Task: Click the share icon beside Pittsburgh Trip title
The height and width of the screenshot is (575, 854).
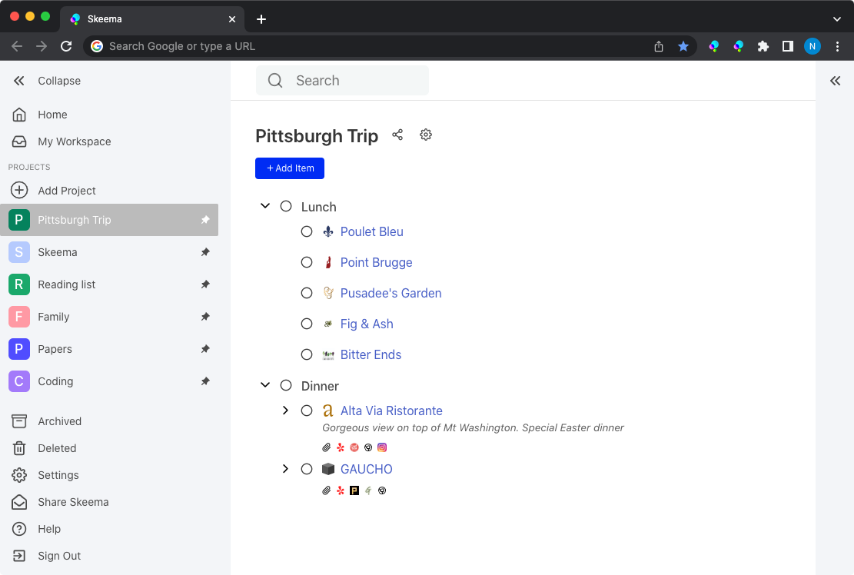Action: (398, 134)
